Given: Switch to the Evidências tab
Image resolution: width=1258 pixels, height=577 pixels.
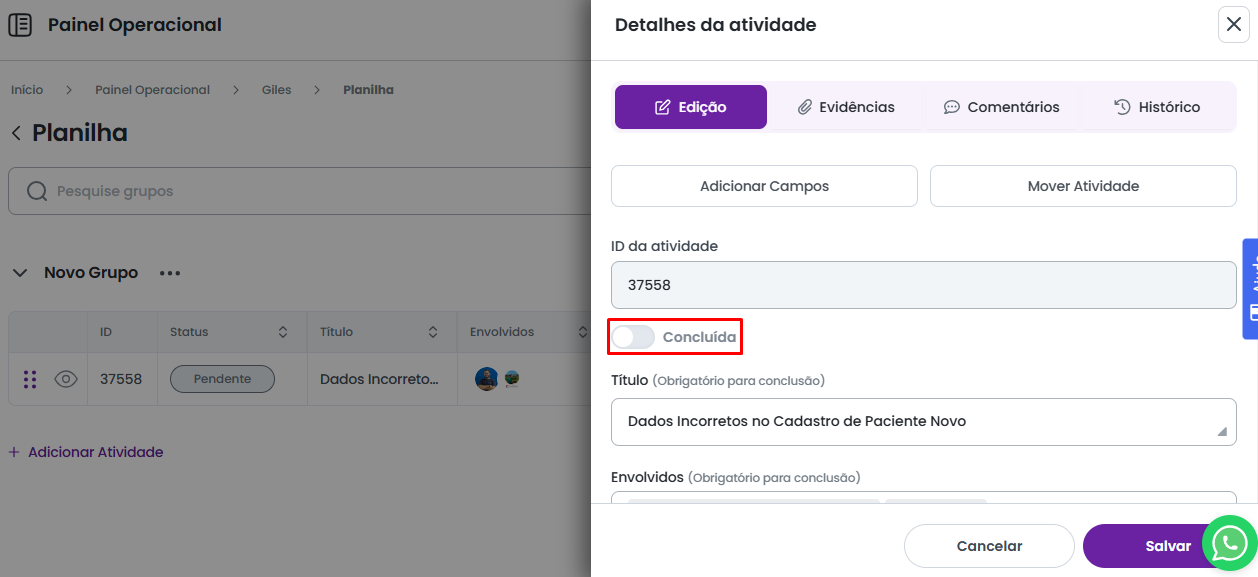Looking at the screenshot, I should tap(845, 107).
